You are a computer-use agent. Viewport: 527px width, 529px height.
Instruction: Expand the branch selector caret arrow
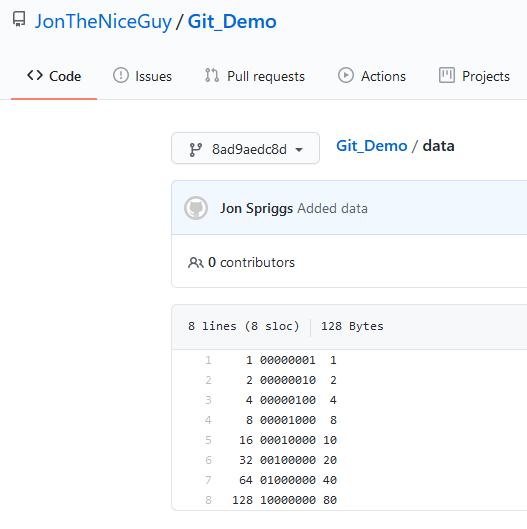coord(299,149)
